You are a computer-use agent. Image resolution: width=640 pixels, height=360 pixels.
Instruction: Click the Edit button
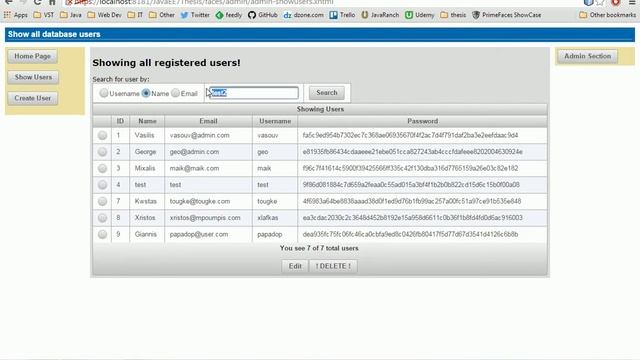click(x=295, y=266)
